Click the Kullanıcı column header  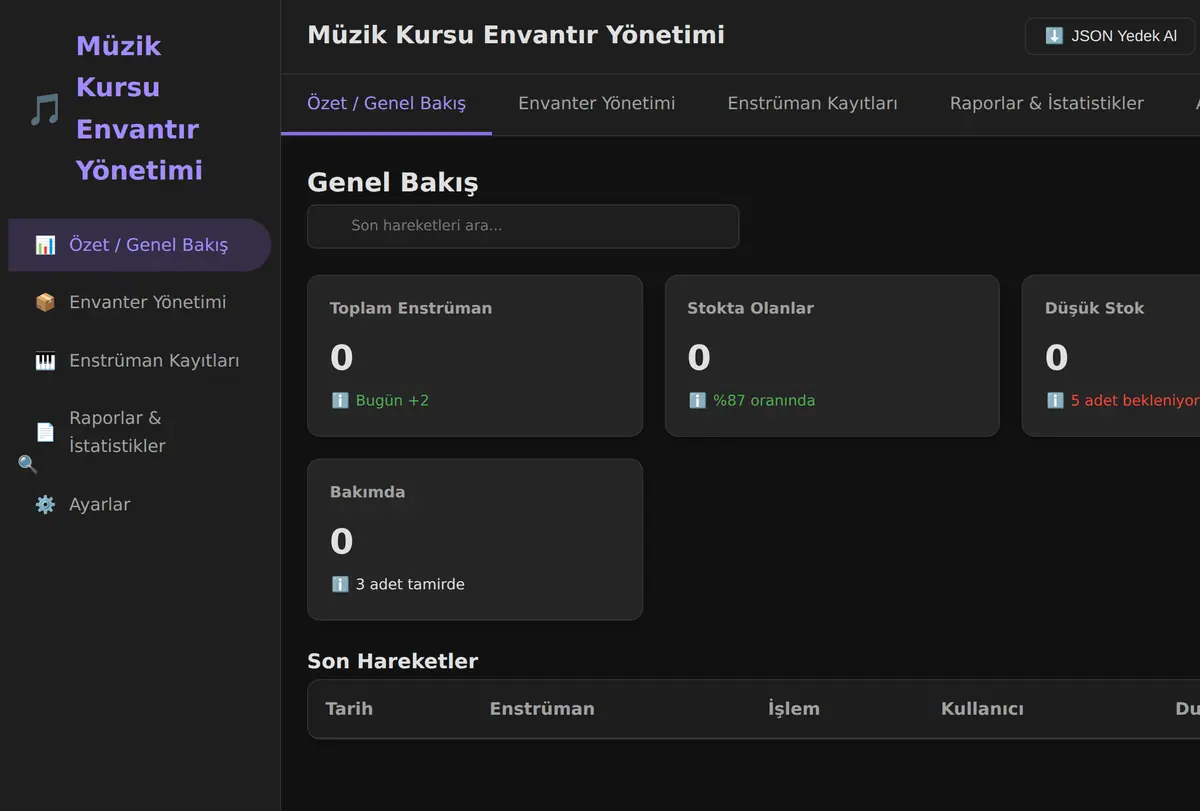pyautogui.click(x=982, y=709)
